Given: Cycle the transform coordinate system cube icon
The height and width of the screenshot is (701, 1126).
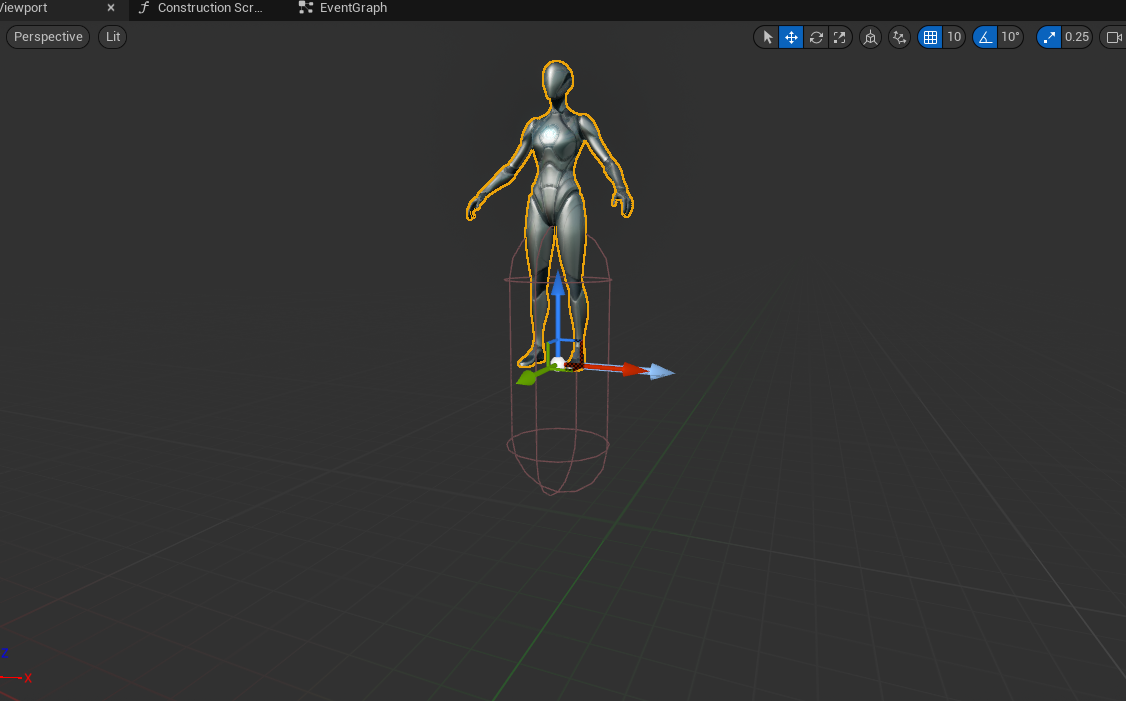Looking at the screenshot, I should pyautogui.click(x=870, y=37).
